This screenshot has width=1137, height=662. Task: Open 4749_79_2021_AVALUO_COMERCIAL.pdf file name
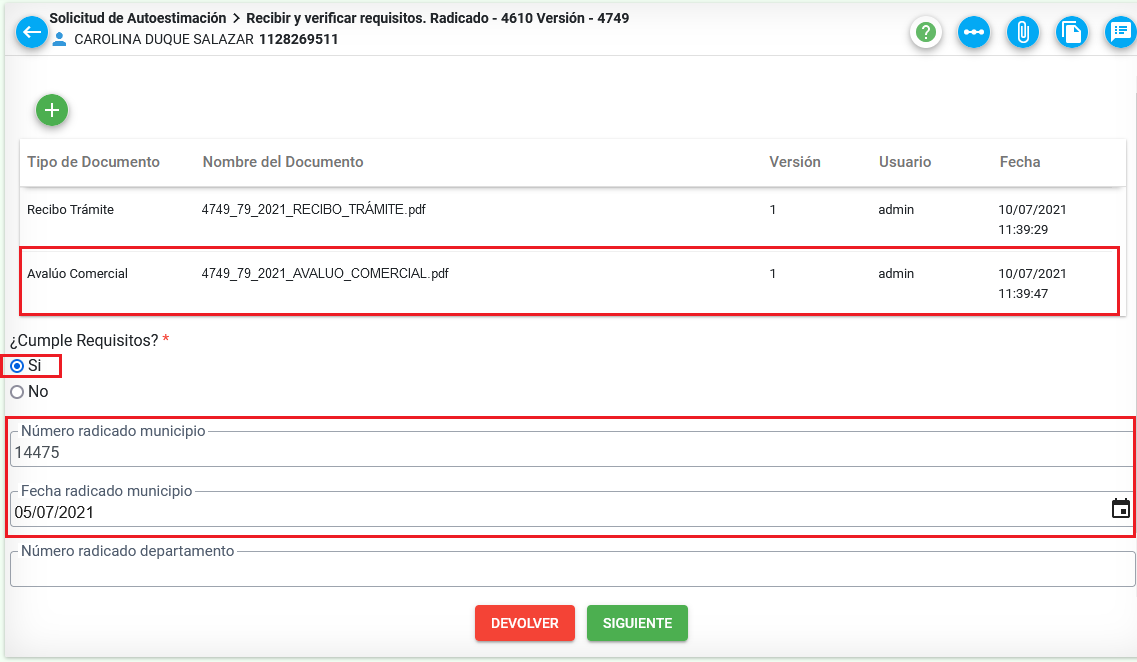325,273
